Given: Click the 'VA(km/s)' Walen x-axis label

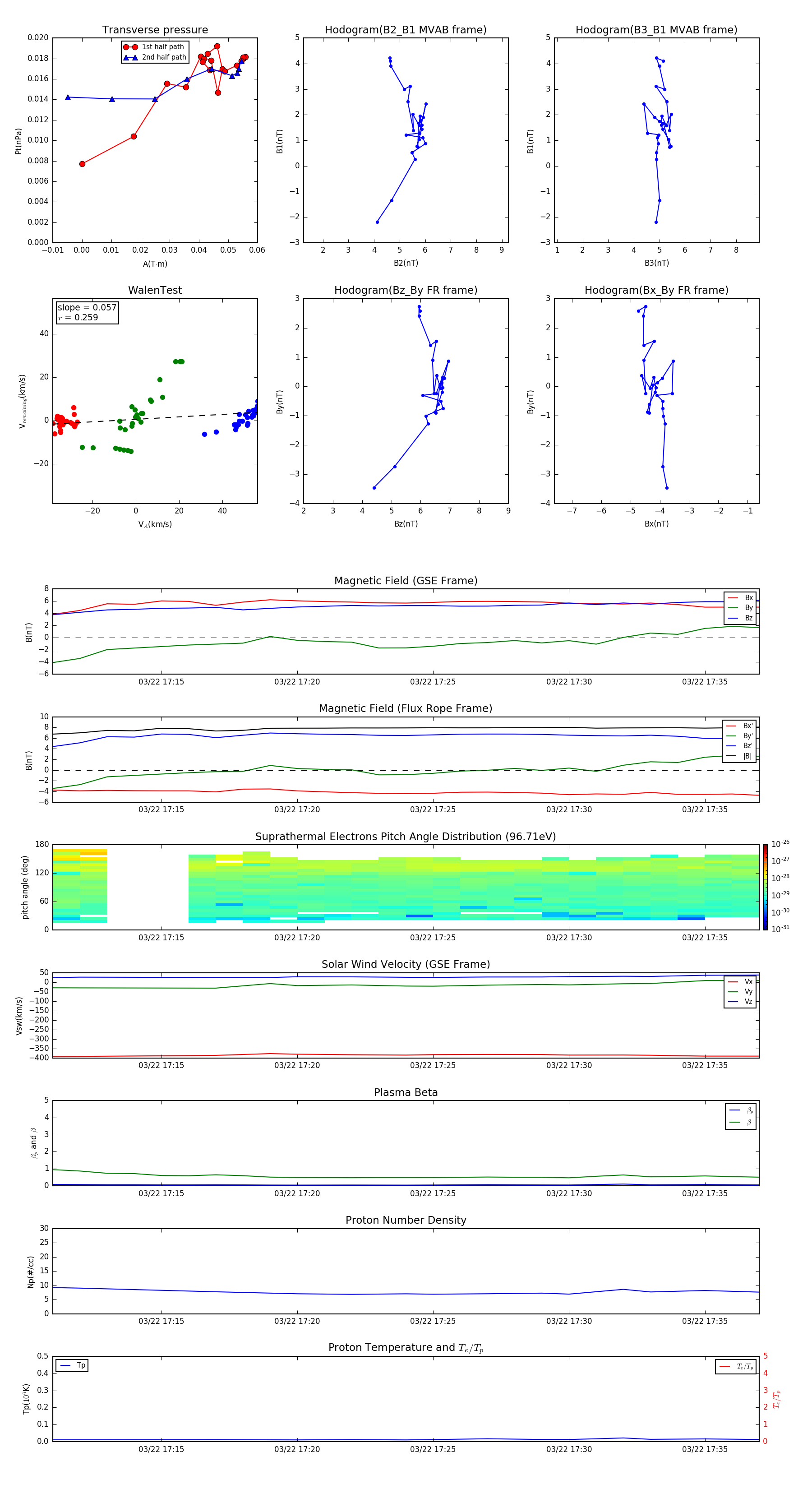Looking at the screenshot, I should (x=155, y=524).
